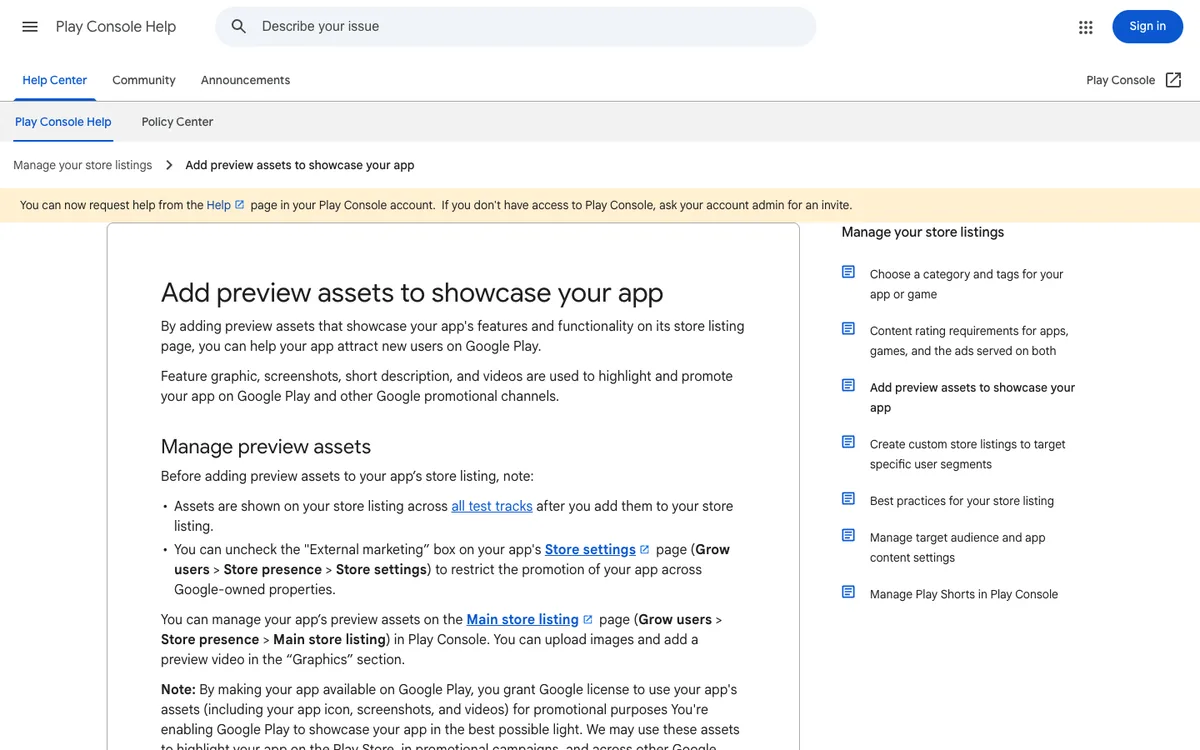Select the Policy Center sub-tab

pos(177,122)
